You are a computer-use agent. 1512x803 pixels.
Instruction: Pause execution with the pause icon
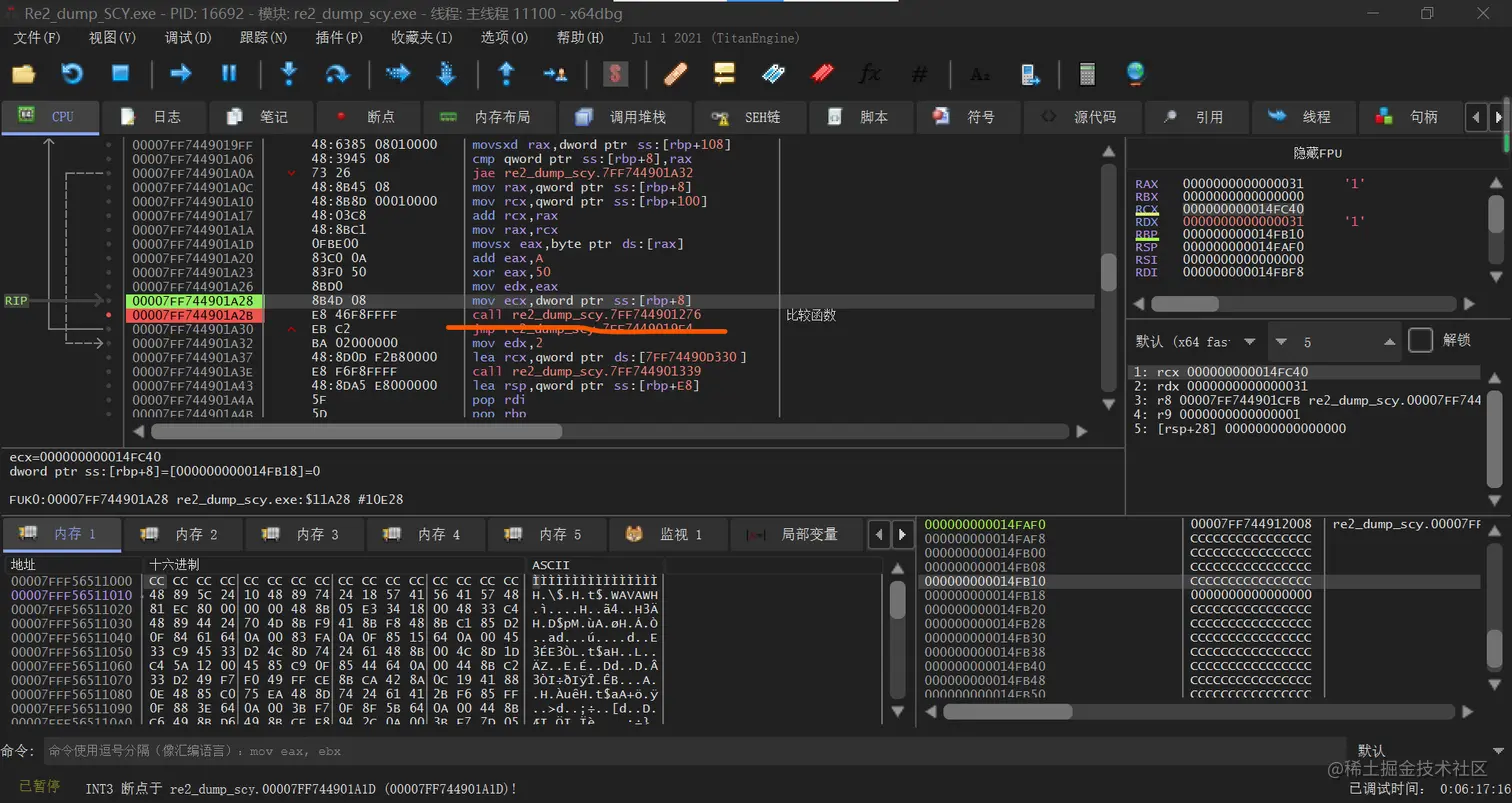coord(229,73)
